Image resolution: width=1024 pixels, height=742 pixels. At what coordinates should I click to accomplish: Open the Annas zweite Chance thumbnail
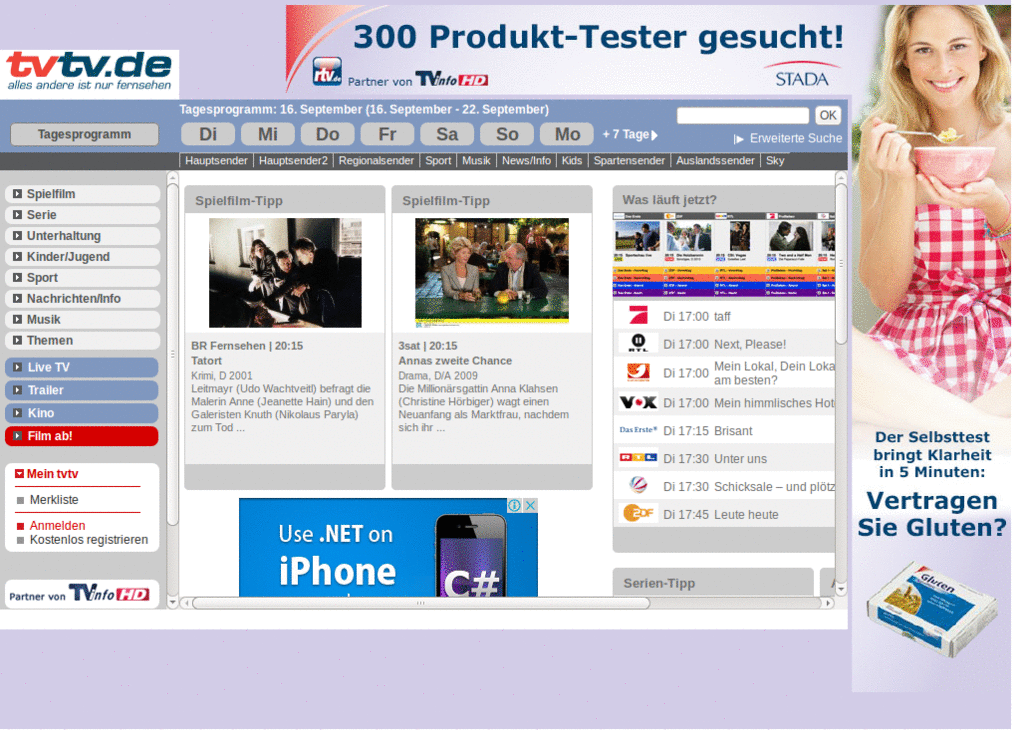(492, 272)
